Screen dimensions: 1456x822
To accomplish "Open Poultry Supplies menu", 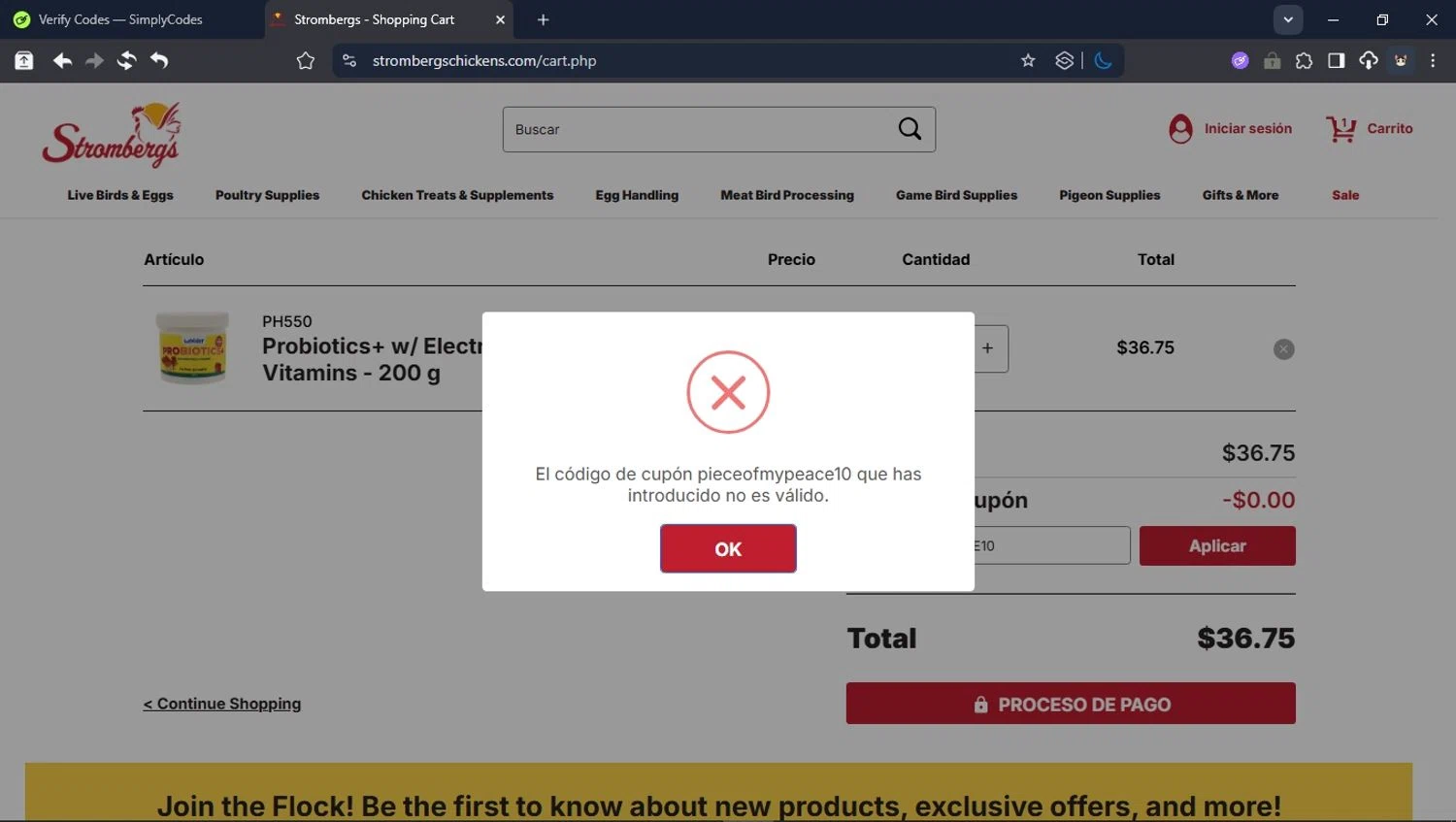I will pyautogui.click(x=267, y=195).
